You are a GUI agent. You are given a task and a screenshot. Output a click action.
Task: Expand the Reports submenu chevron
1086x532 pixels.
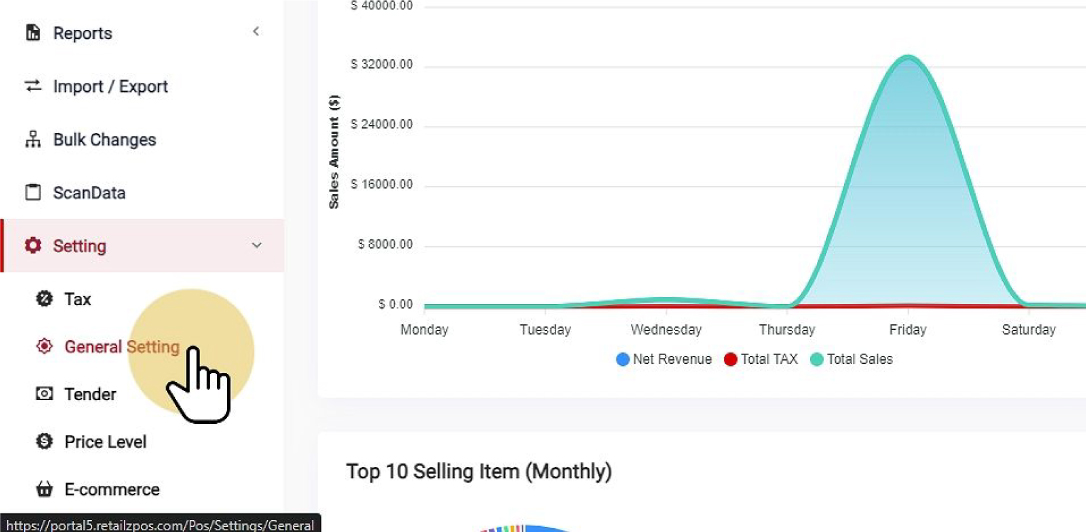(x=256, y=32)
